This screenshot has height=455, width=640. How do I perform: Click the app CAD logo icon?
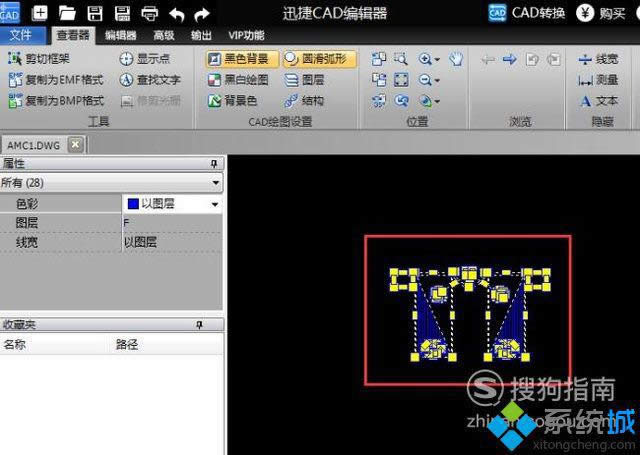(9, 13)
